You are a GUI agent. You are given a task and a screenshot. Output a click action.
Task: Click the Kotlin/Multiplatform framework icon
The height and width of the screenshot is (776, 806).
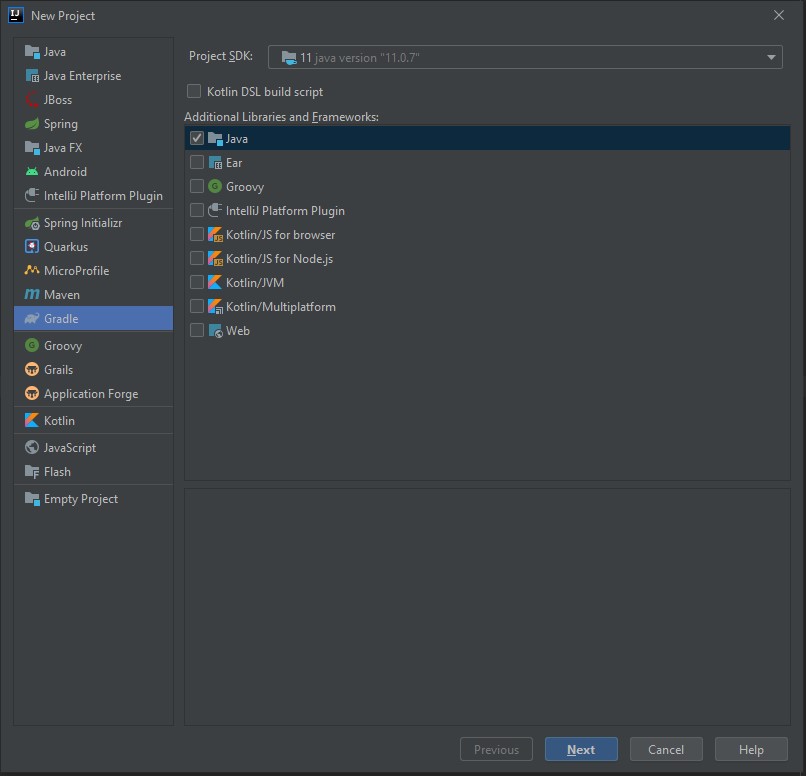tap(215, 307)
